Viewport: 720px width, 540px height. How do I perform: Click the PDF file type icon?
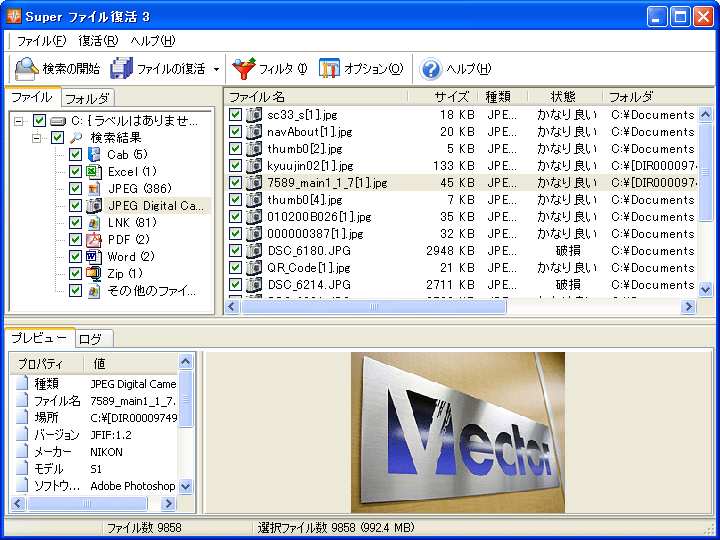(x=94, y=239)
